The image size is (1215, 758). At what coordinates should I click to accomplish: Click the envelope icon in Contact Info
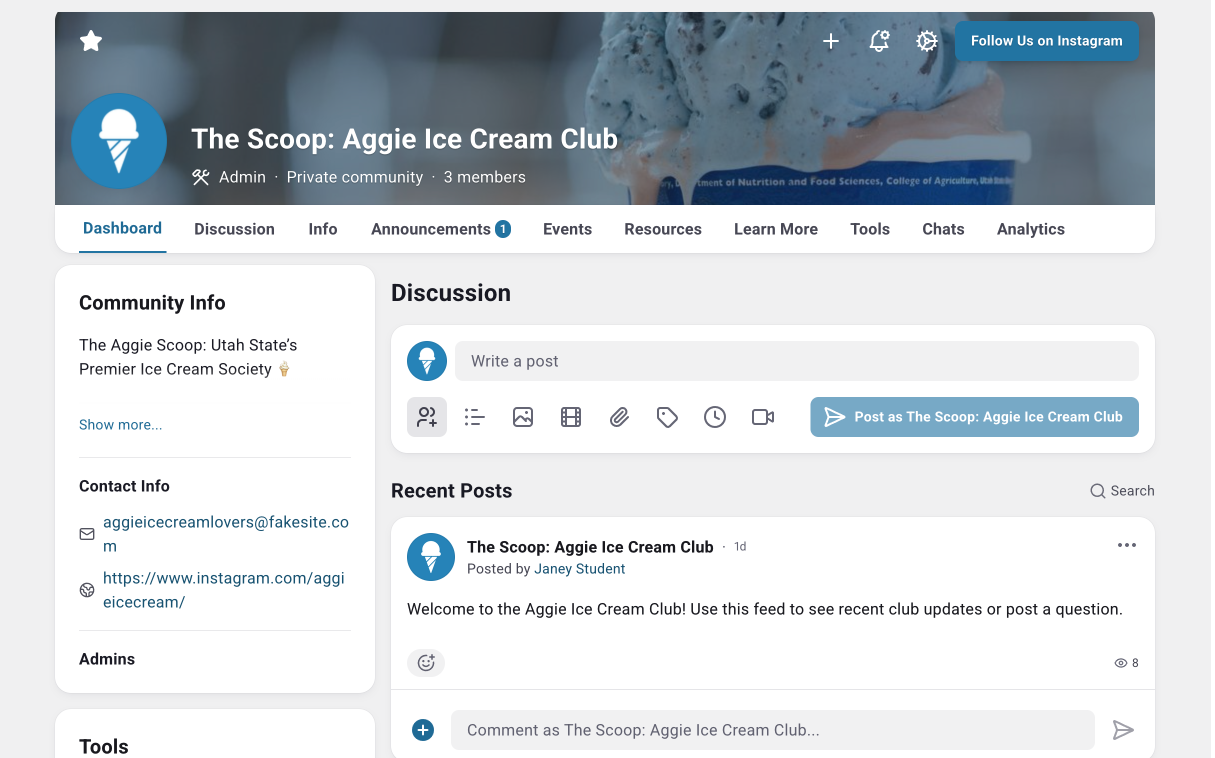(87, 534)
